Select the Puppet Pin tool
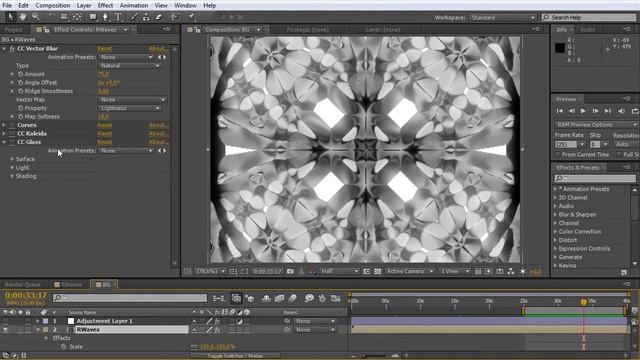 click(191, 17)
